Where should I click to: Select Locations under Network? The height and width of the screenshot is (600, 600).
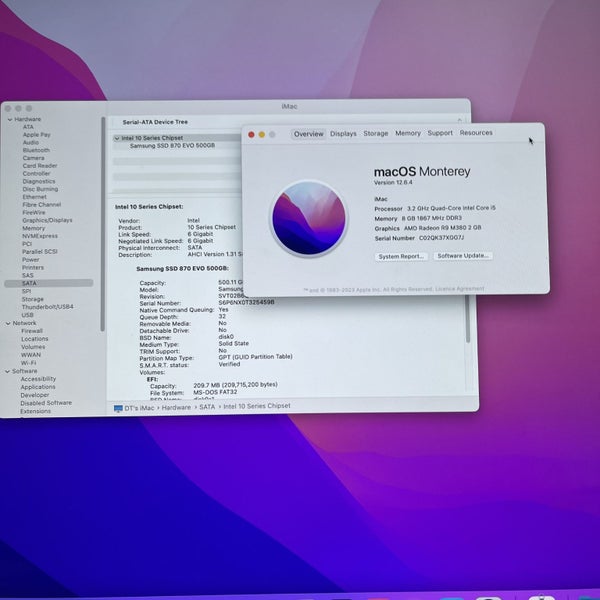pyautogui.click(x=34, y=339)
